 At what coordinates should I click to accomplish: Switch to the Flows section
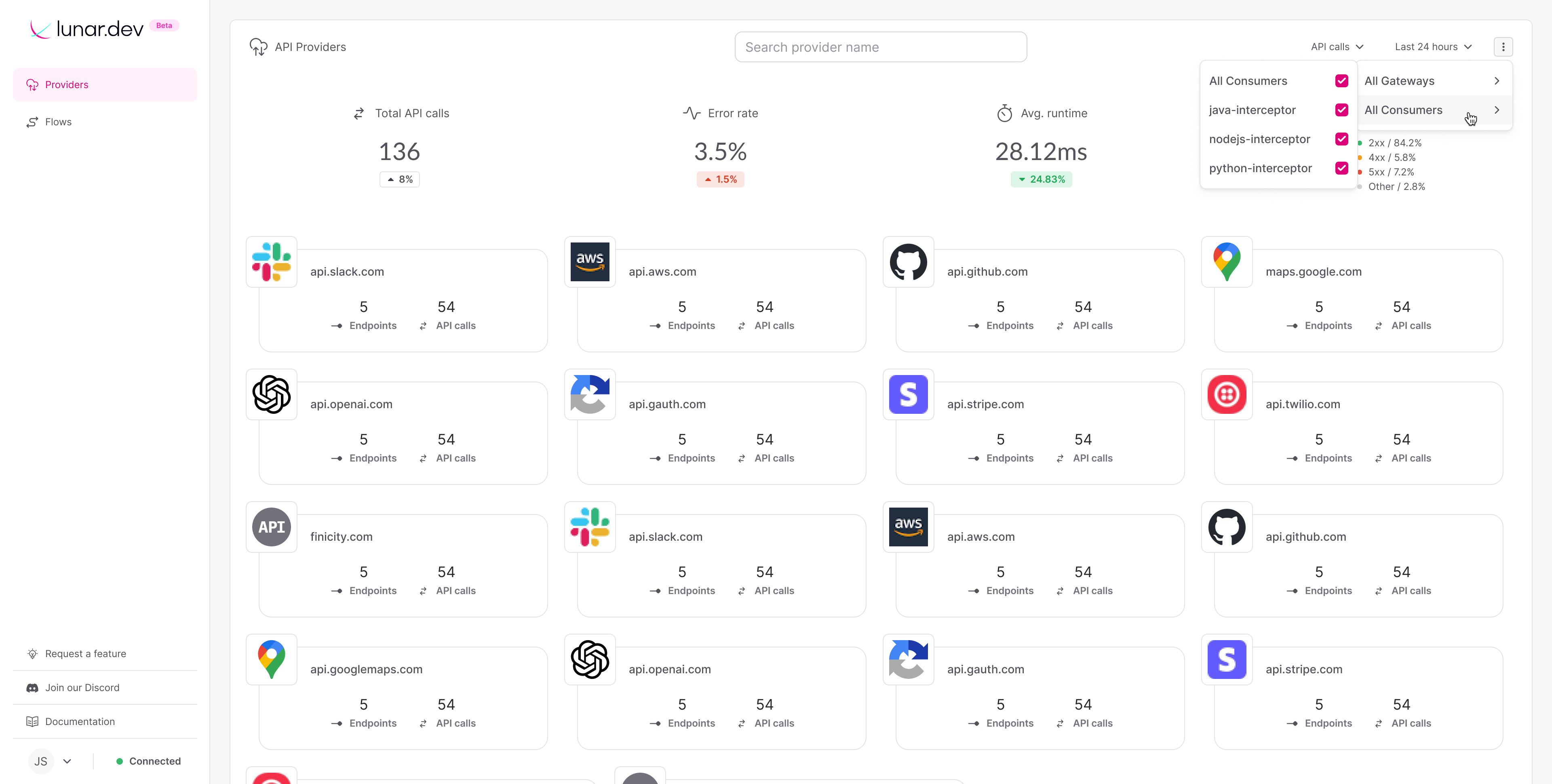pyautogui.click(x=57, y=121)
